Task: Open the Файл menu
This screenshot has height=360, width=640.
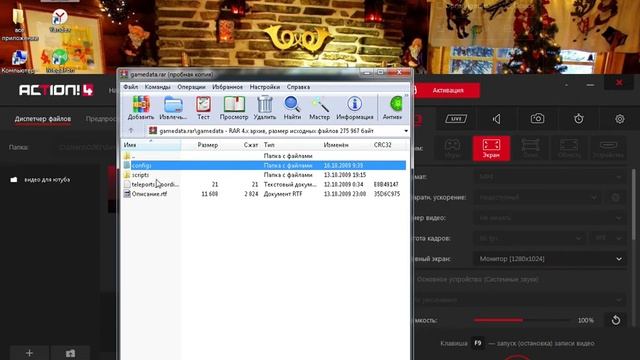Action: pos(131,87)
